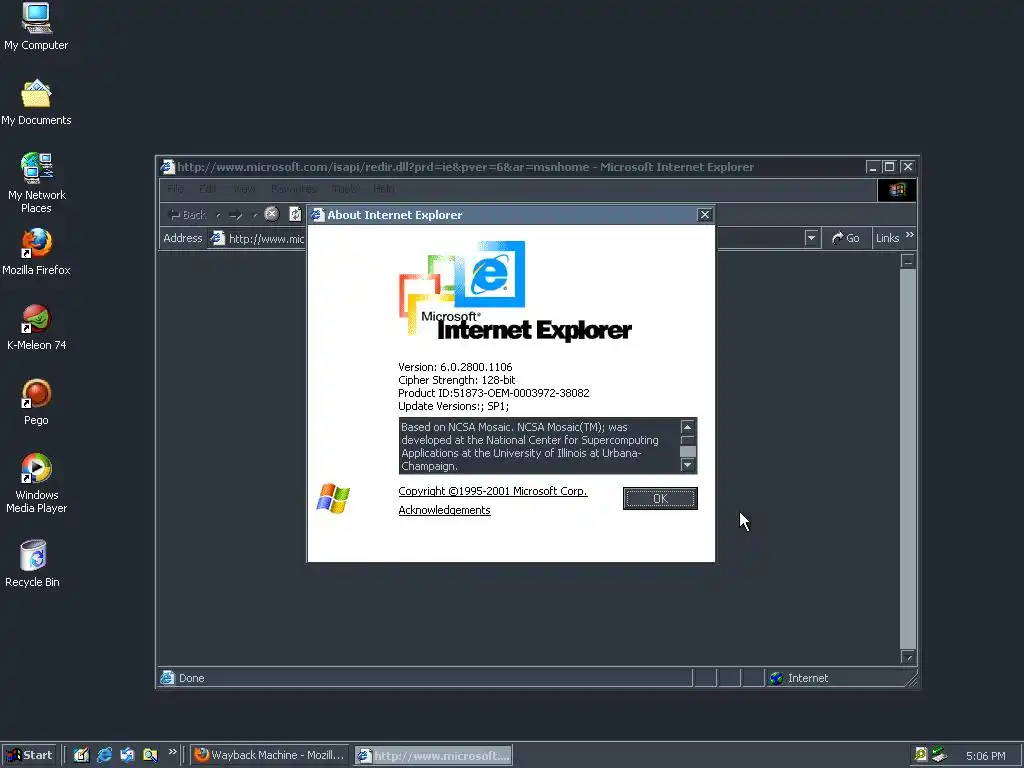Click the 5:06 PM taskbar clock
Image resolution: width=1024 pixels, height=768 pixels.
point(985,756)
